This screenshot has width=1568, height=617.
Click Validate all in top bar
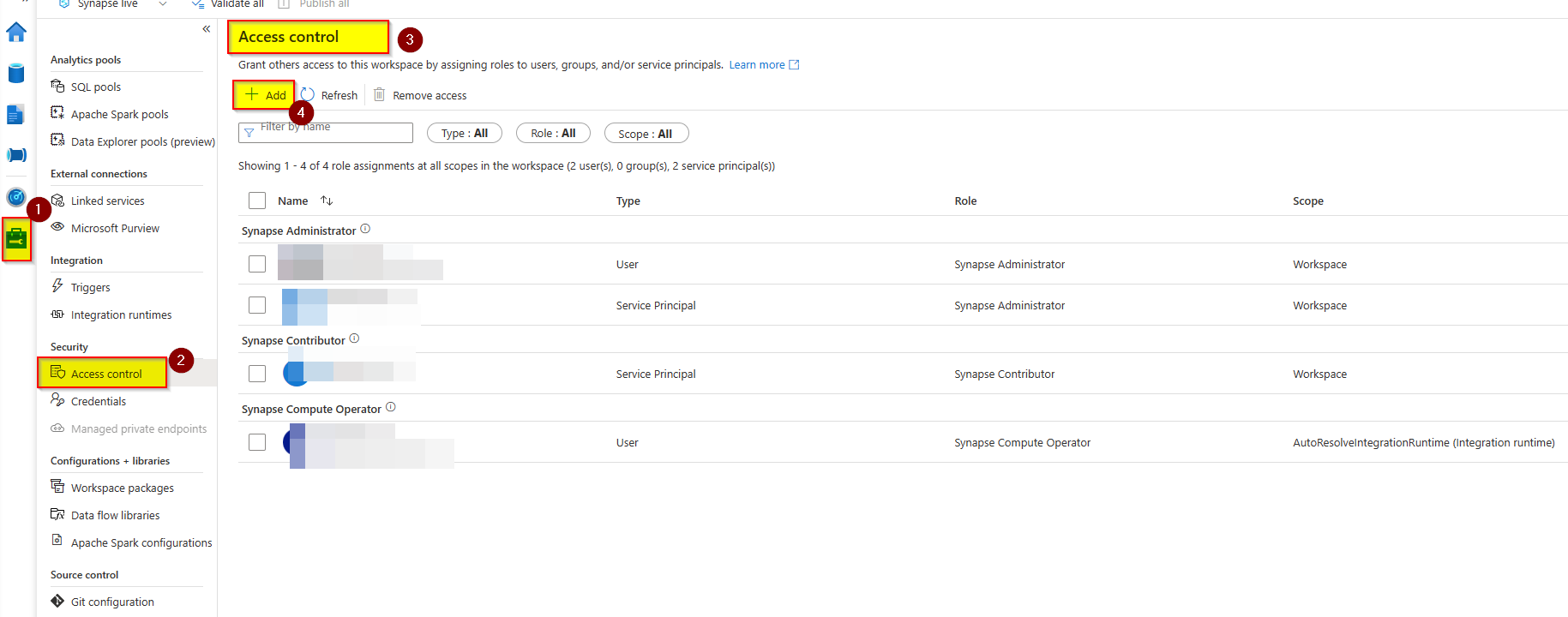click(228, 4)
